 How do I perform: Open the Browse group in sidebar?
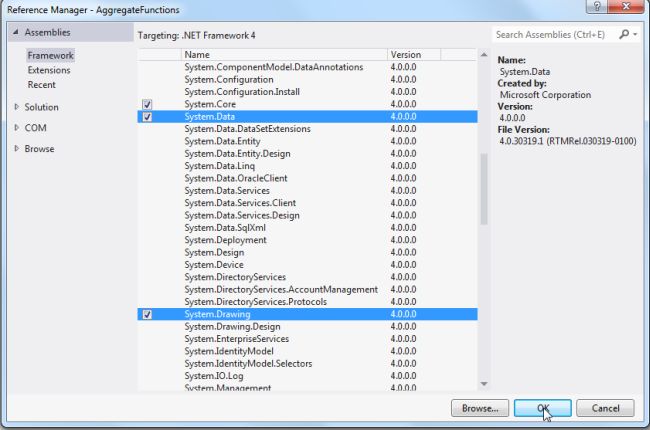point(39,148)
